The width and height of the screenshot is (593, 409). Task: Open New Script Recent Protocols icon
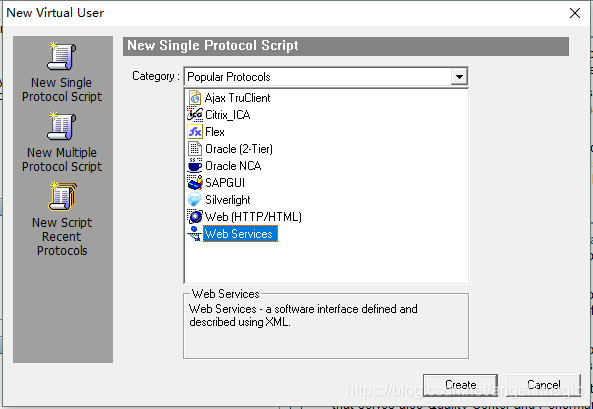coord(62,196)
